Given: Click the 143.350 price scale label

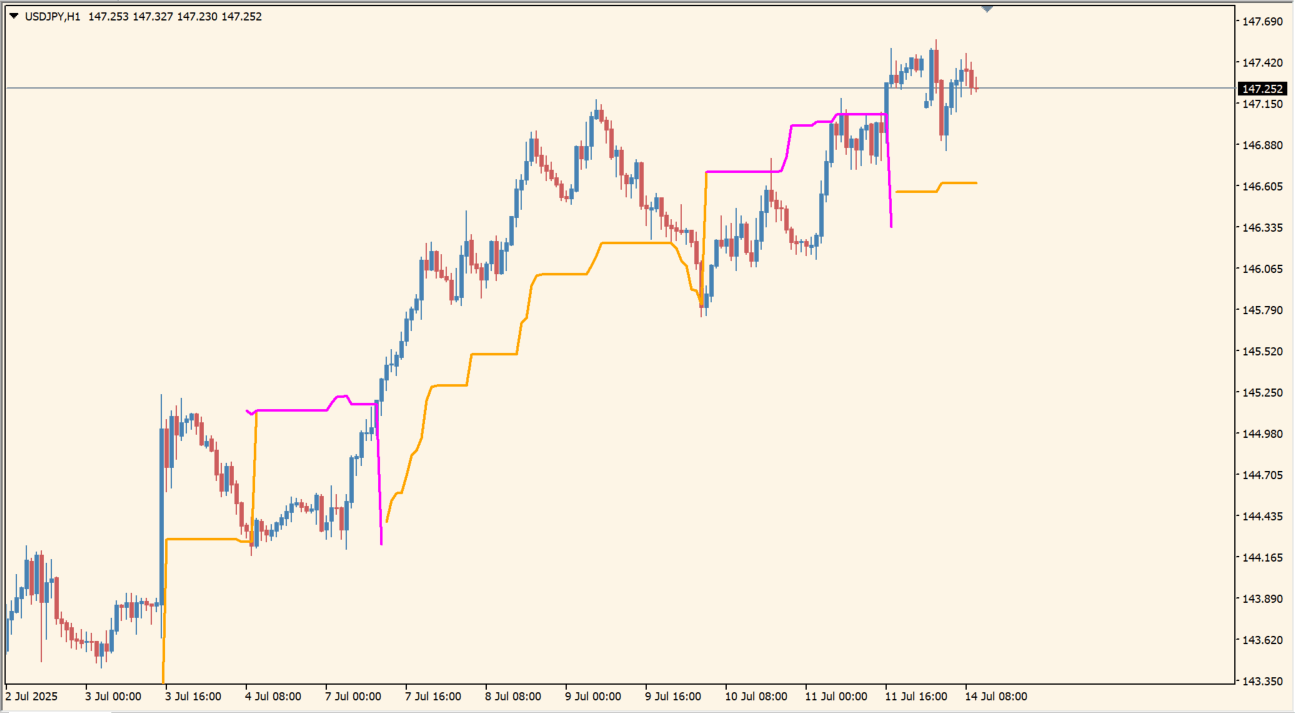Looking at the screenshot, I should point(1262,682).
